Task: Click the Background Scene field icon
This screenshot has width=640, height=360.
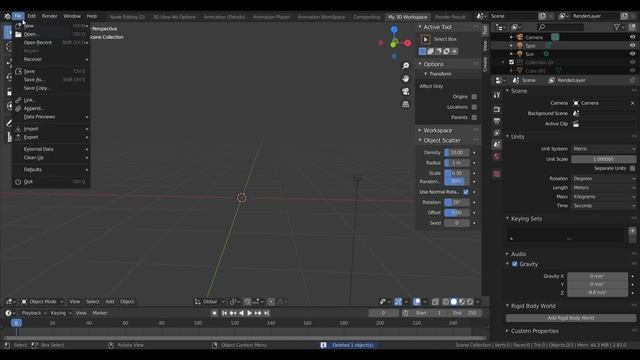Action: (576, 113)
